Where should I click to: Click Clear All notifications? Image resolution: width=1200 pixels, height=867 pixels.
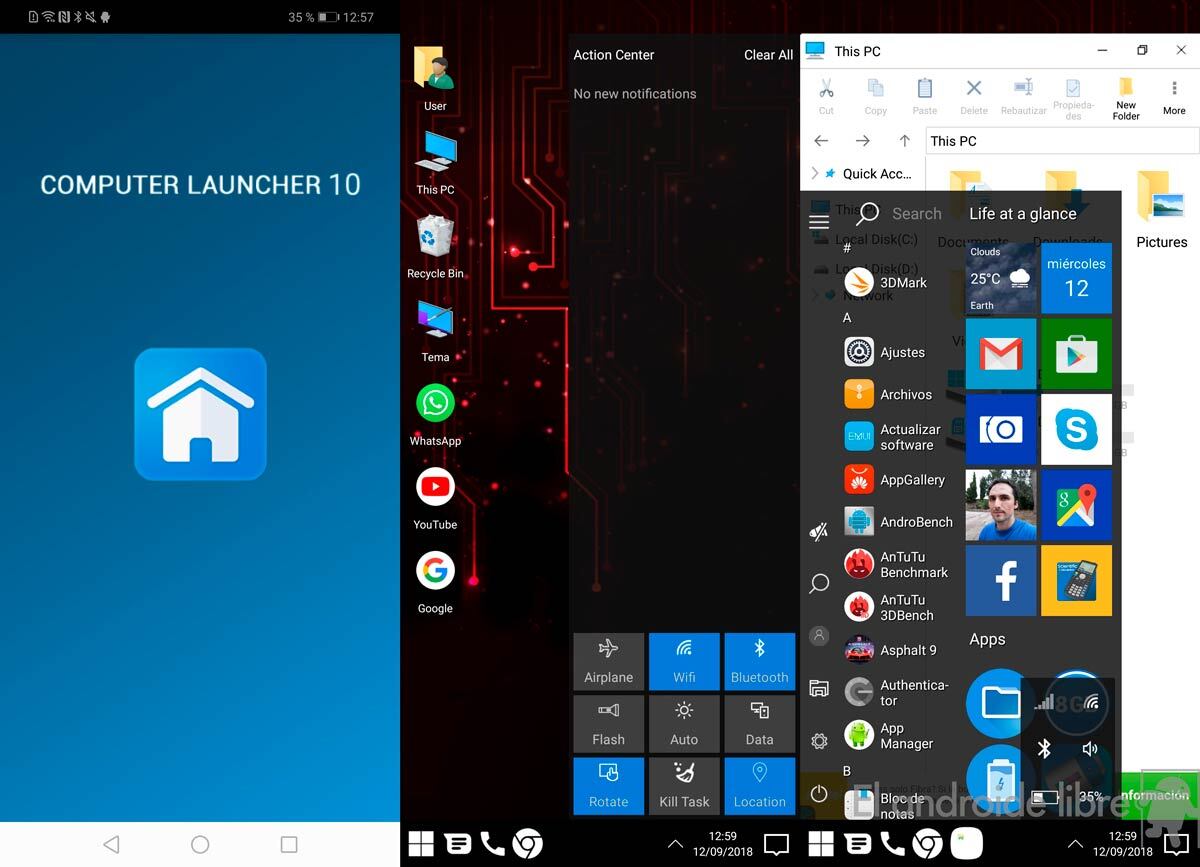(x=768, y=55)
